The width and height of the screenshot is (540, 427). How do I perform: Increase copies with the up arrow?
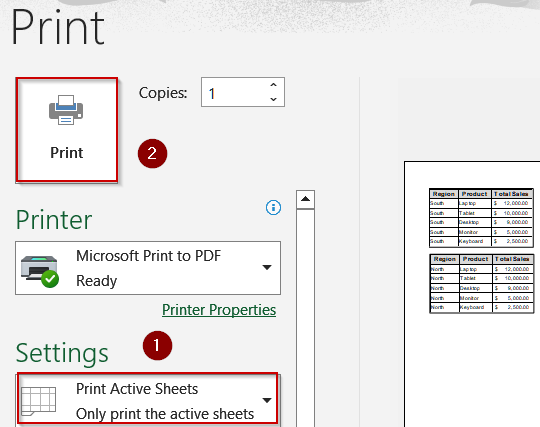coord(273,85)
